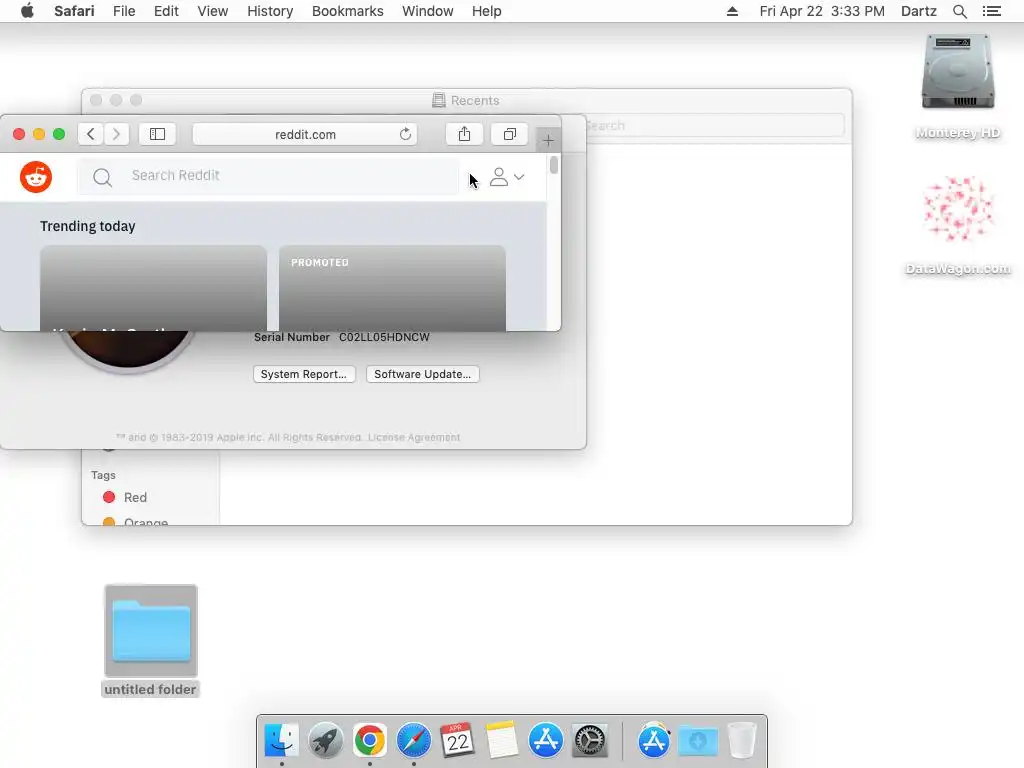Click the search magnifier icon in Reddit

pos(103,177)
